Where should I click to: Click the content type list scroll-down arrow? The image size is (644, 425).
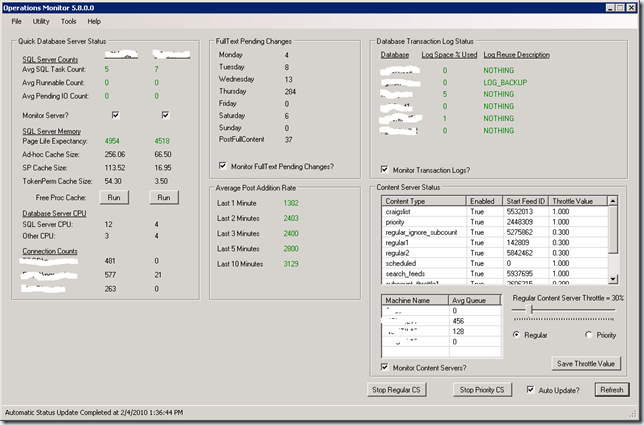pos(613,279)
